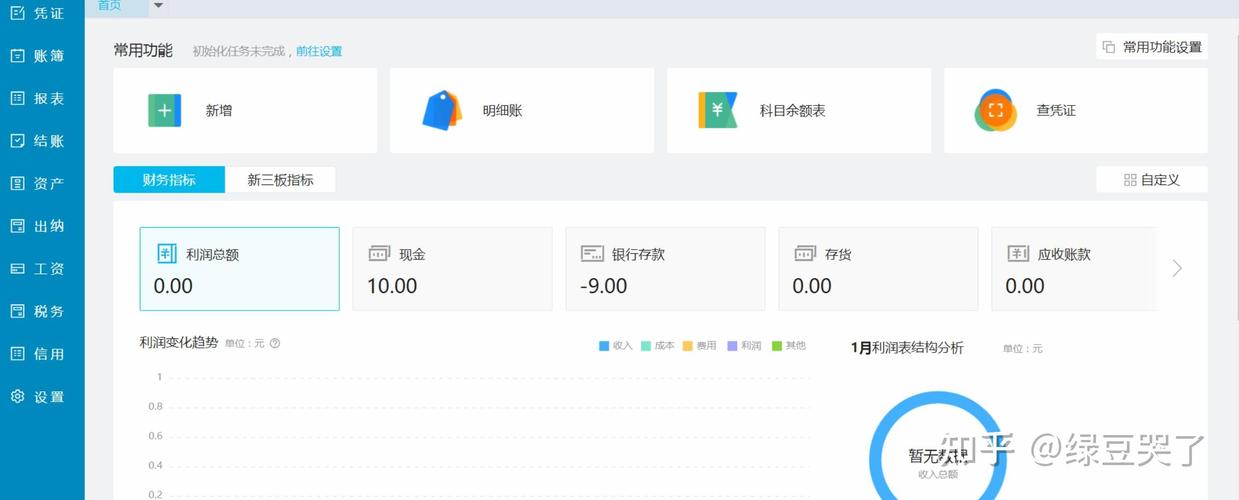The image size is (1239, 500).
Task: Open the 凭证 sidebar icon
Action: click(17, 13)
